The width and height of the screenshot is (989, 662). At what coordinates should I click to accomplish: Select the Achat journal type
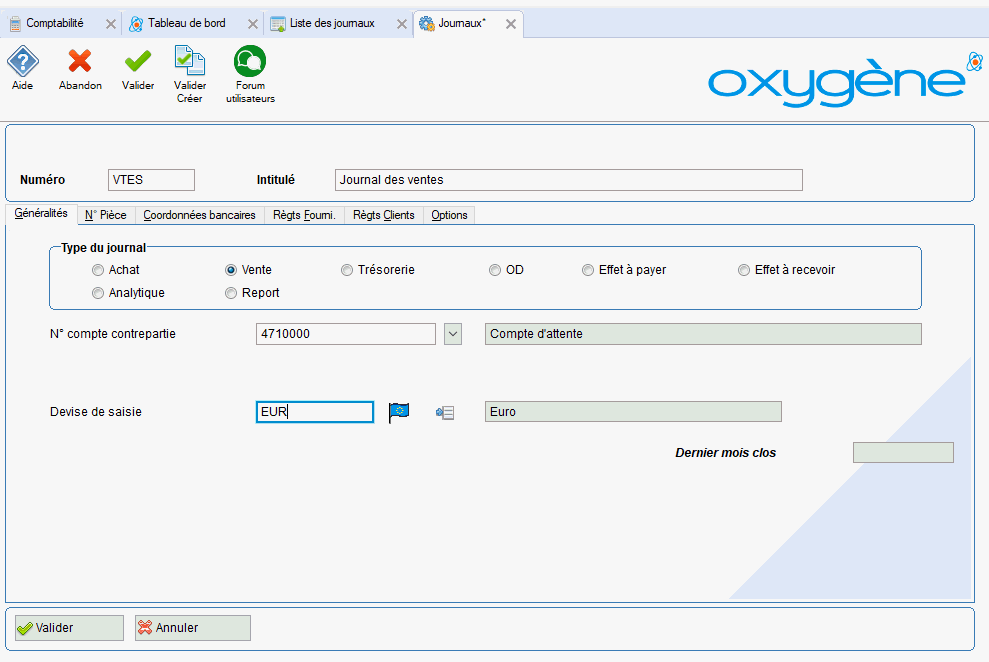pyautogui.click(x=98, y=270)
